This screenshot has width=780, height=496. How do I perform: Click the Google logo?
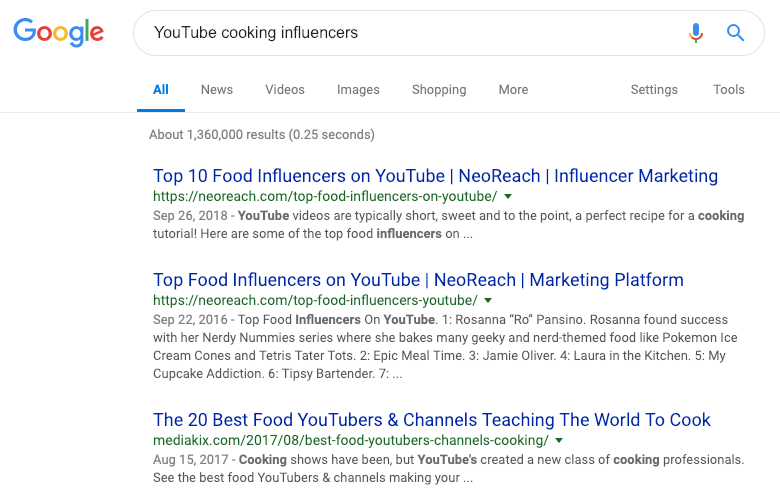[58, 32]
